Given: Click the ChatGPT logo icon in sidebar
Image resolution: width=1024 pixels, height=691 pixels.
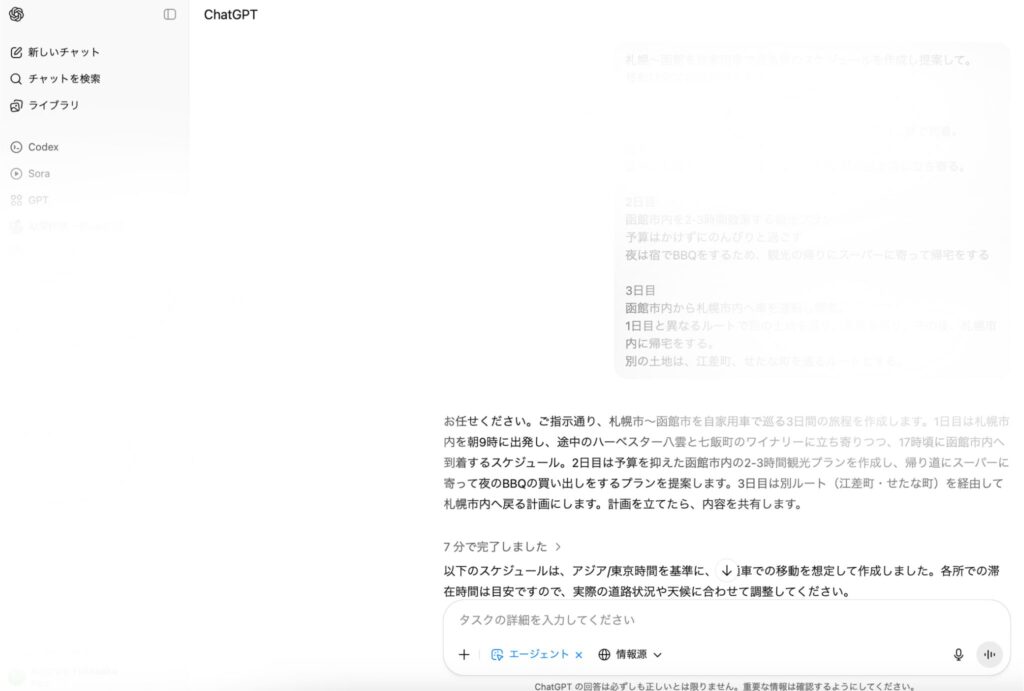Looking at the screenshot, I should [x=17, y=14].
